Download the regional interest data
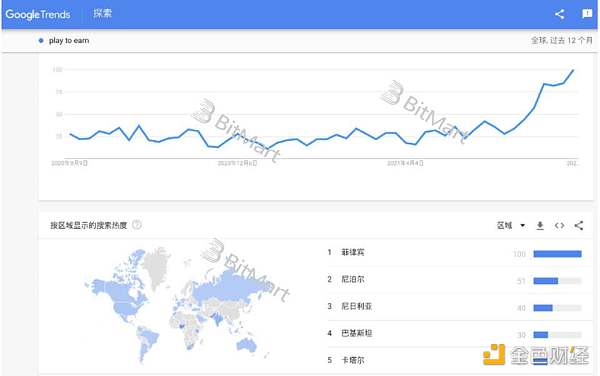 pos(540,226)
